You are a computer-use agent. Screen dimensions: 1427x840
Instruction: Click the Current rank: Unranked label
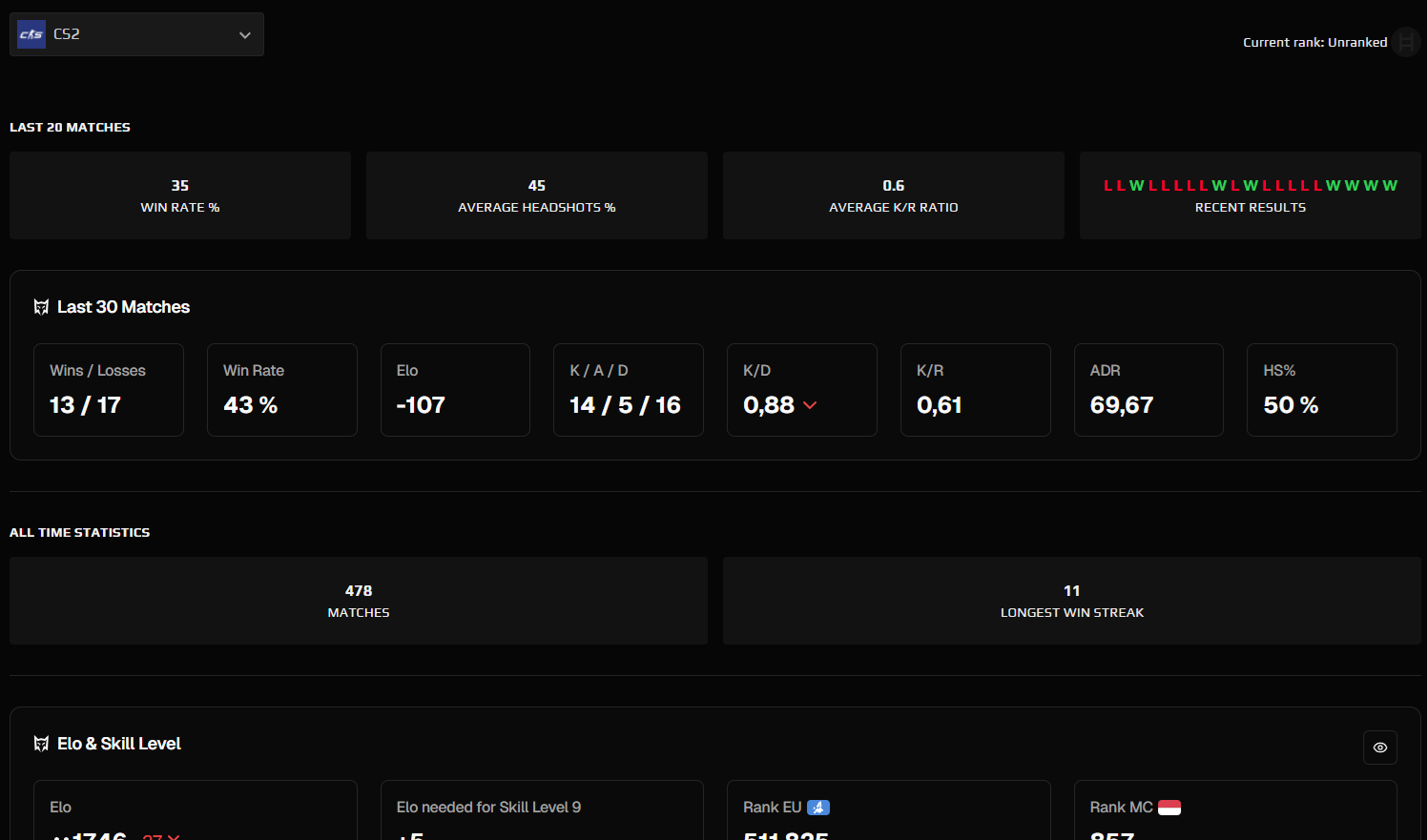tap(1314, 42)
